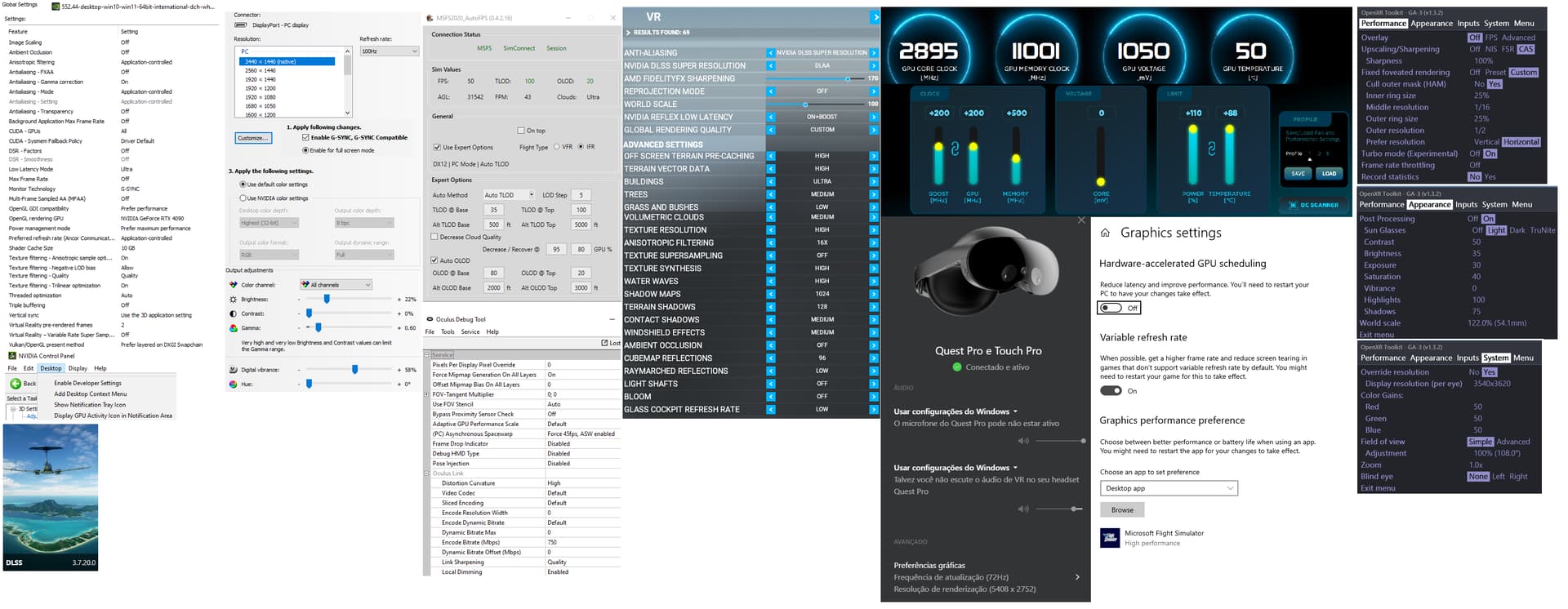Switch to the Inputs tab in top OpenXR Toolkit
1568x609 pixels.
[x=1468, y=24]
